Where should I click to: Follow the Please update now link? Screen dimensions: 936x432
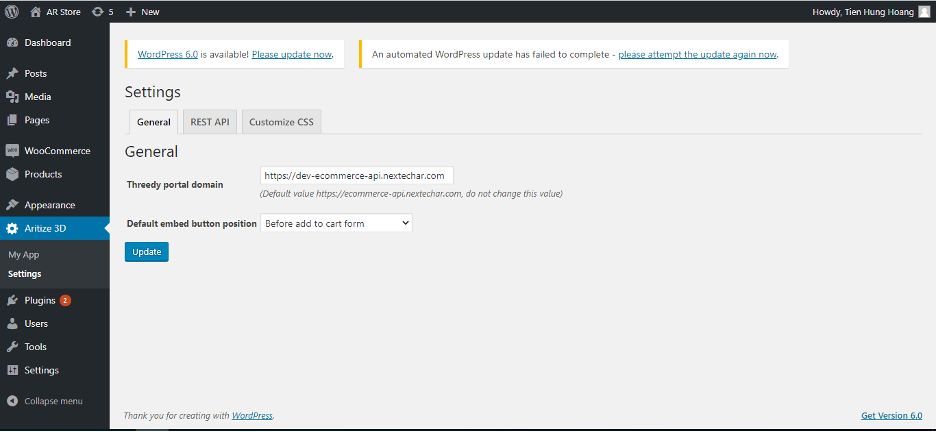[291, 54]
